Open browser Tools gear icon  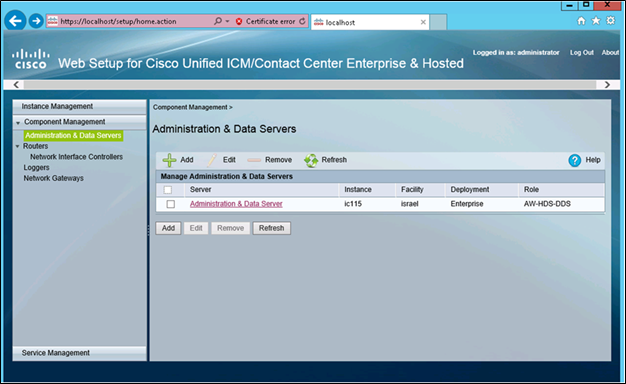(x=610, y=20)
